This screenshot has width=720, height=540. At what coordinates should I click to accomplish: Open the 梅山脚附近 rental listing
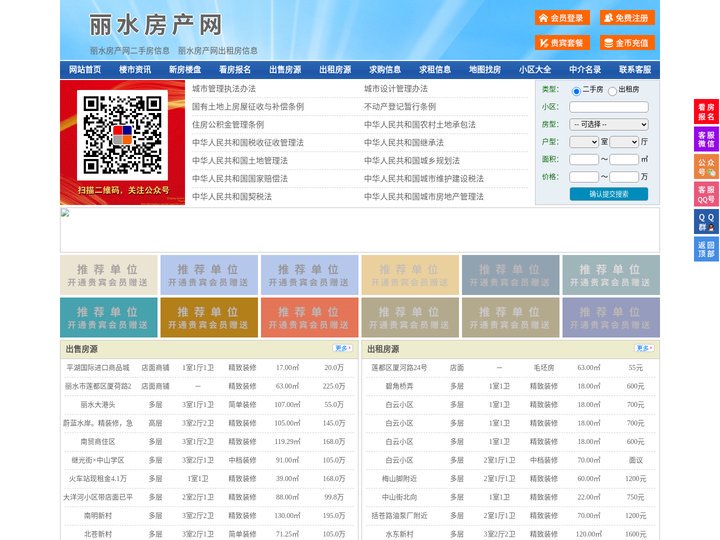pyautogui.click(x=399, y=478)
